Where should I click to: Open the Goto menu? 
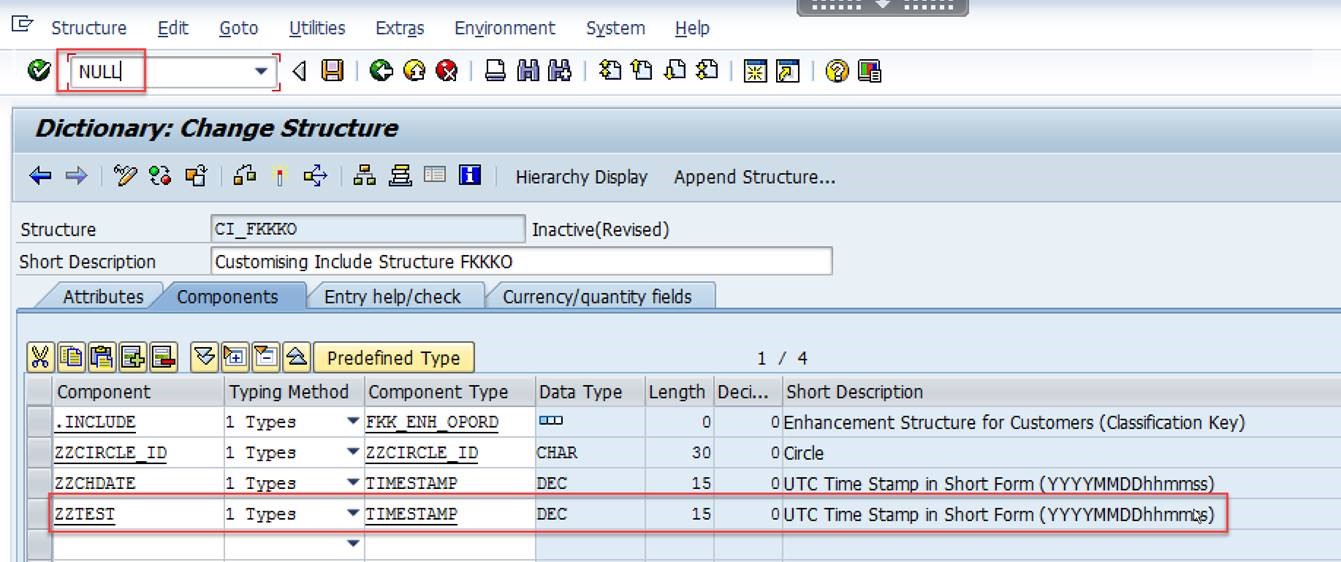click(x=239, y=28)
